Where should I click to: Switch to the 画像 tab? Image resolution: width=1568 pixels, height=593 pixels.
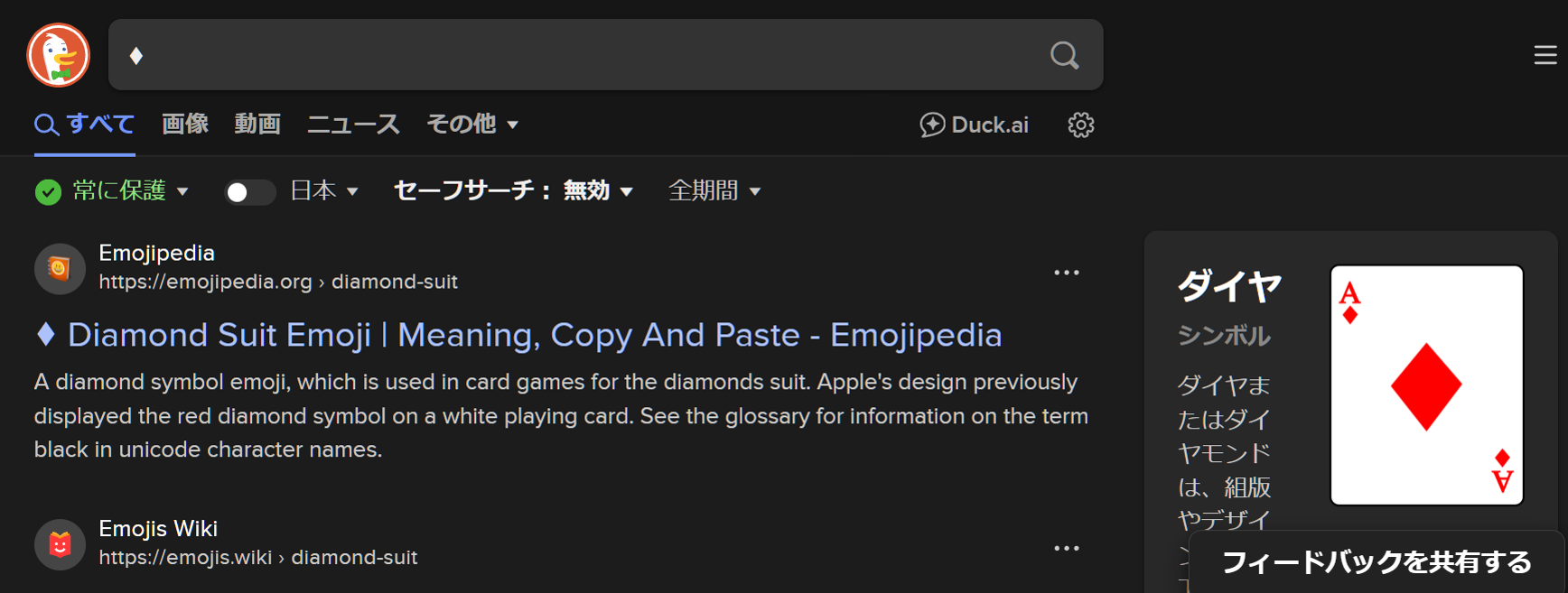click(185, 125)
